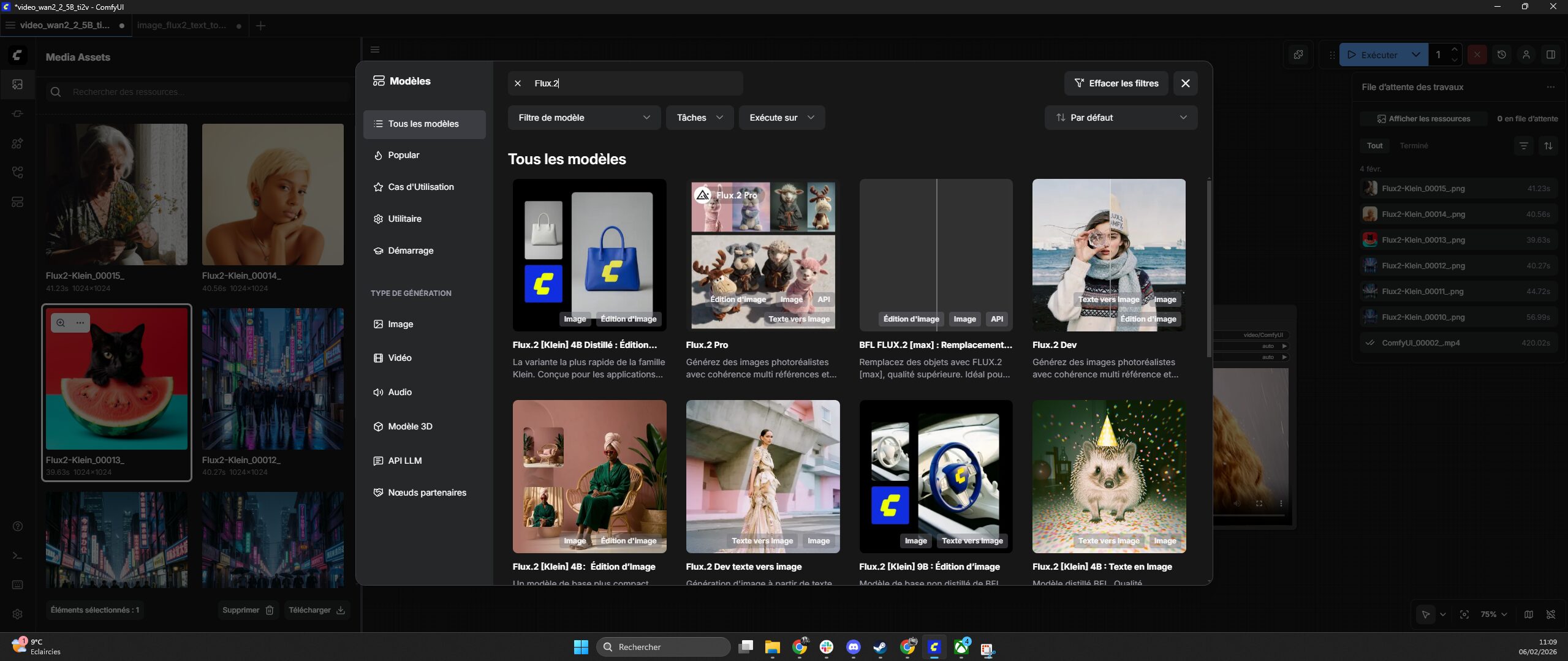Viewport: 1568px width, 661px height.
Task: Toggle the right side panel icon
Action: (x=1551, y=55)
